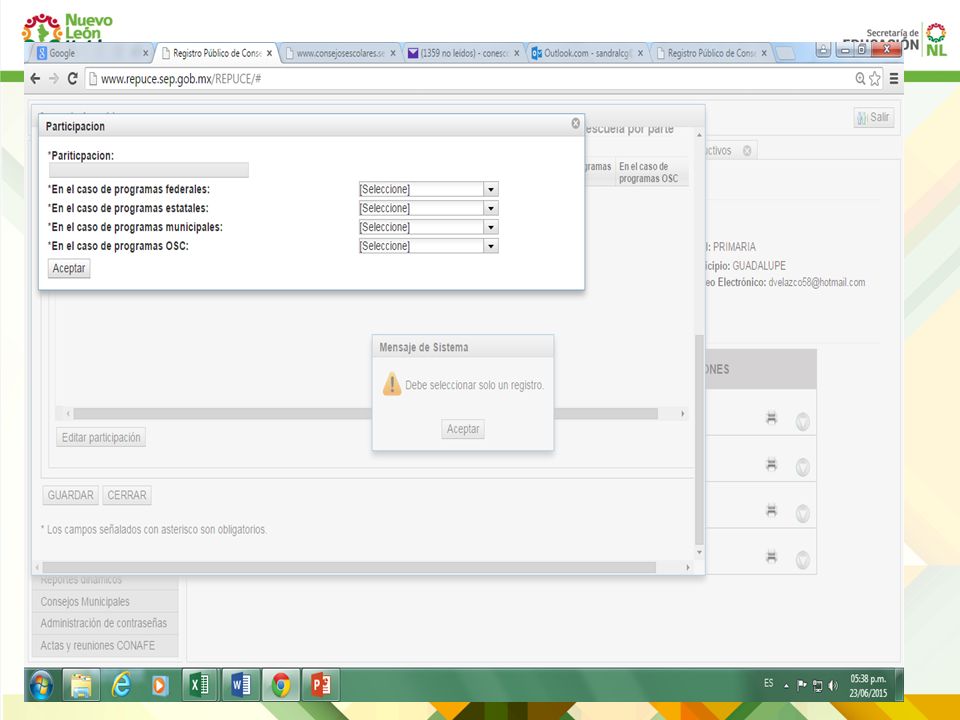Click the email dvelazco58@hotmail.com text

pyautogui.click(x=817, y=282)
